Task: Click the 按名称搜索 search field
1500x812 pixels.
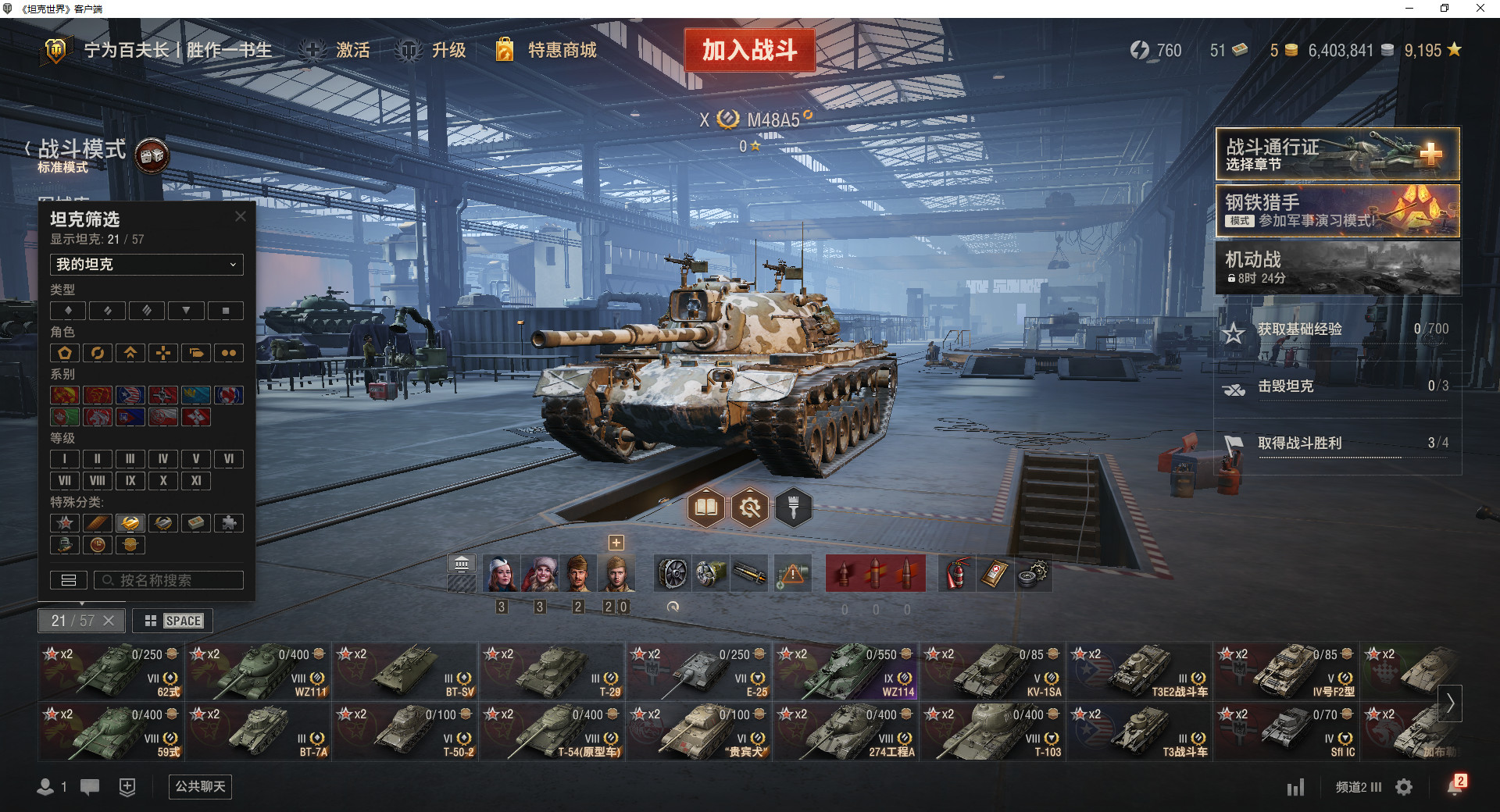Action: coord(169,580)
